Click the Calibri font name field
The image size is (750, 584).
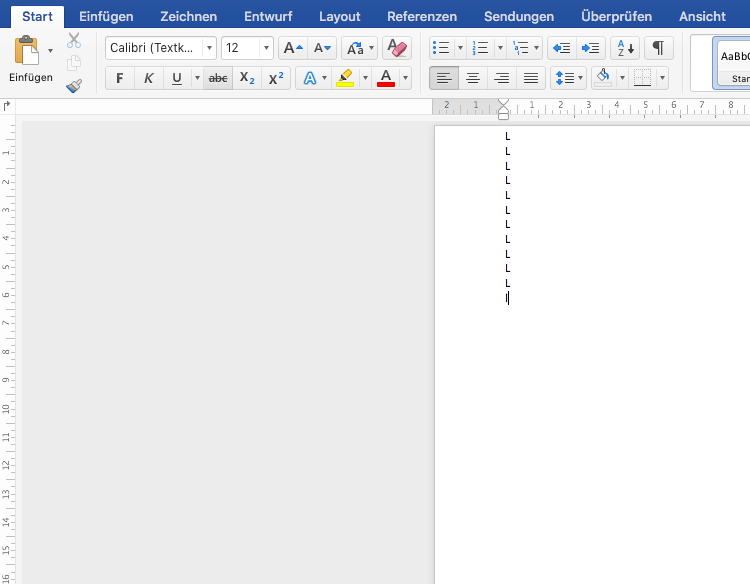pyautogui.click(x=154, y=48)
